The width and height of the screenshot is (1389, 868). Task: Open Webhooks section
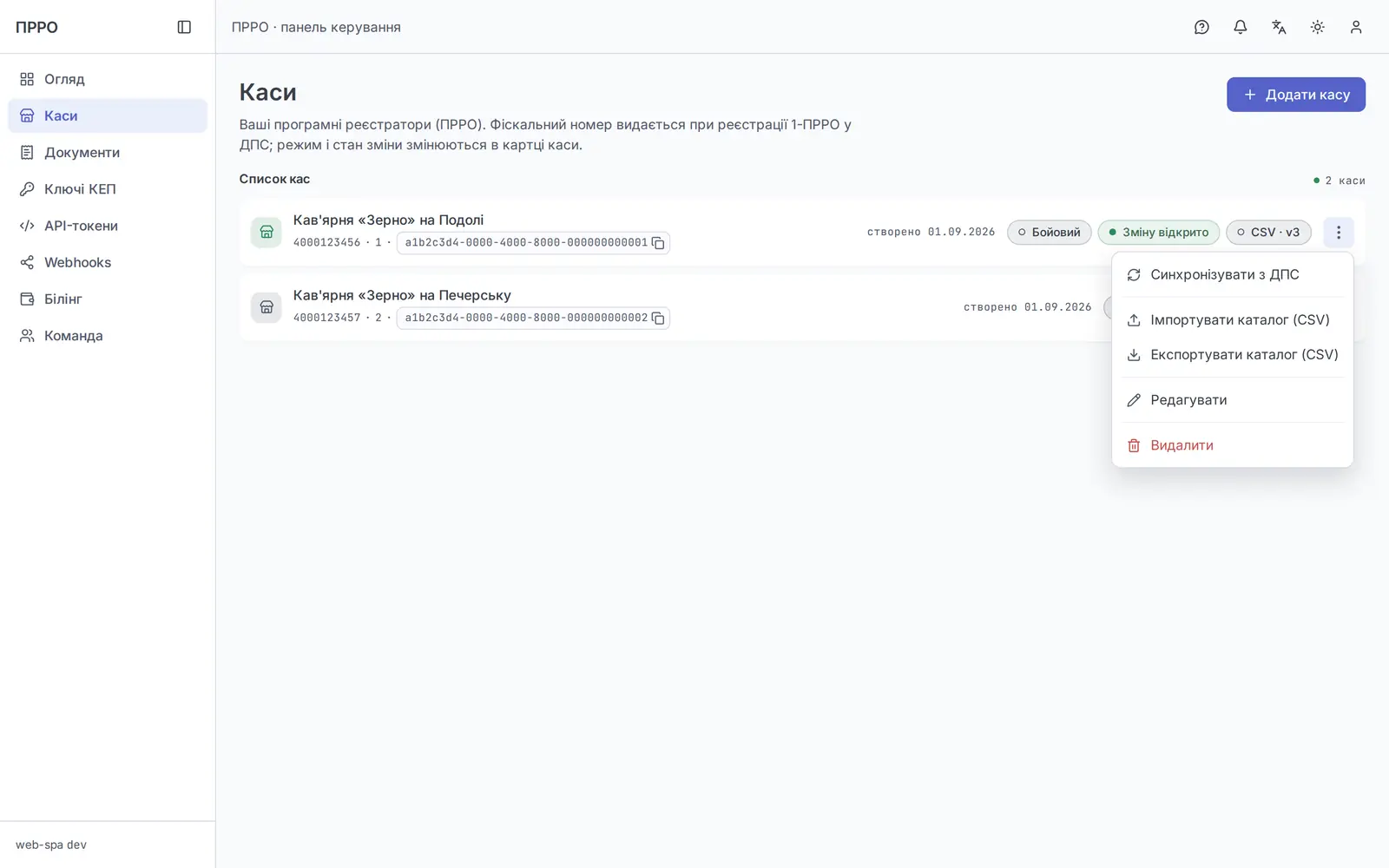[108, 262]
